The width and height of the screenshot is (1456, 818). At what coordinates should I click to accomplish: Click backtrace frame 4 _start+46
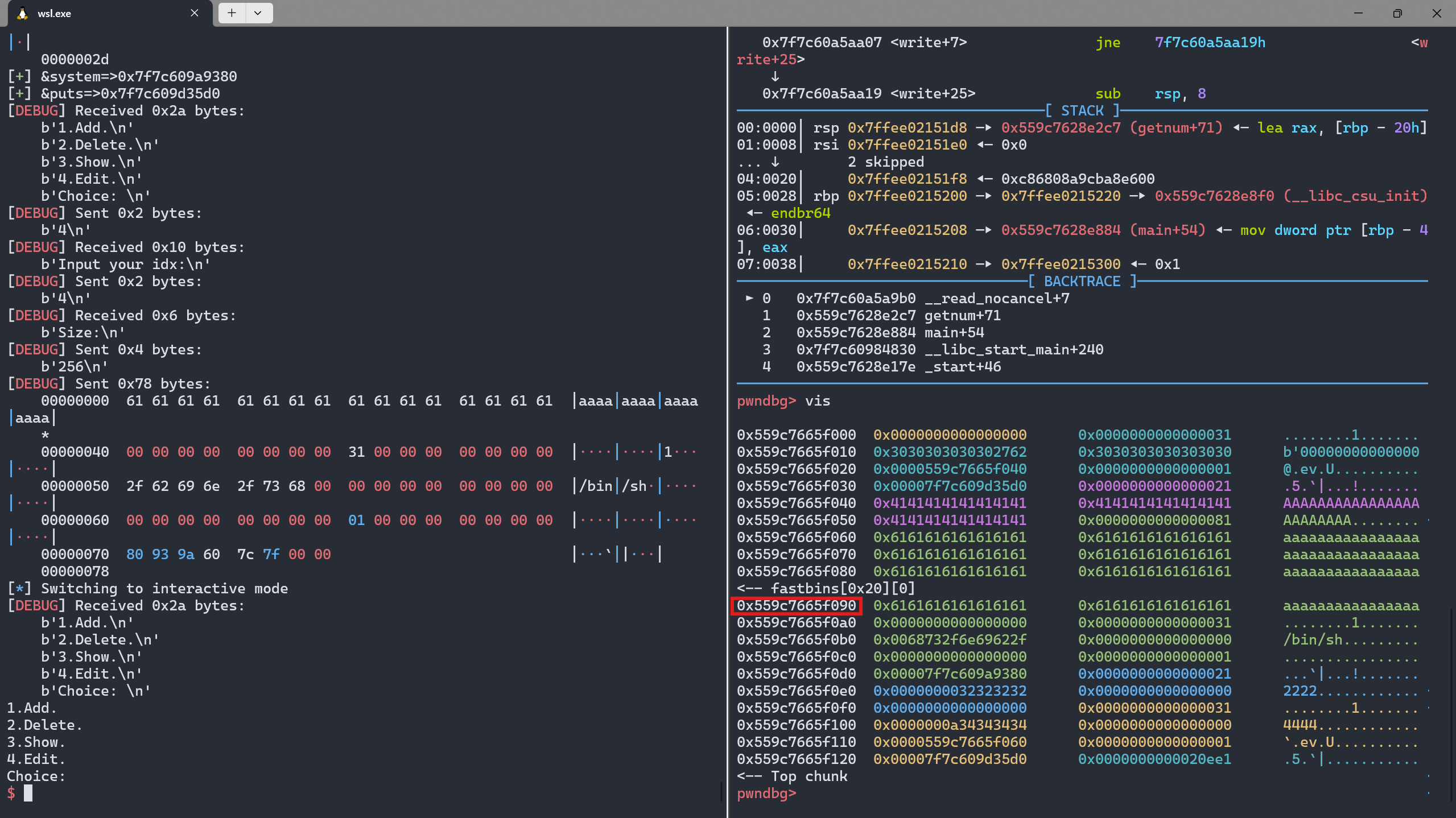[x=881, y=366]
